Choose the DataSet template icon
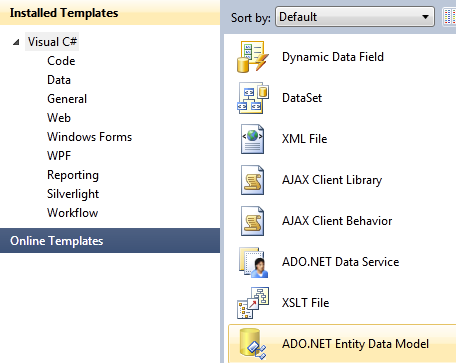 coord(253,98)
